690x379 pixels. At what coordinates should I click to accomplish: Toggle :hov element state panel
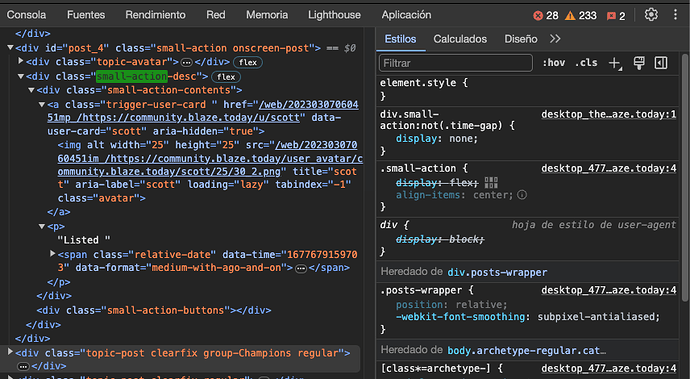point(554,63)
